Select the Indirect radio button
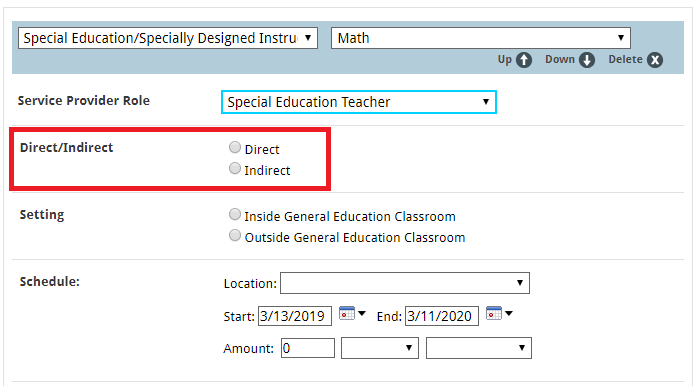The image size is (700, 386). 235,168
